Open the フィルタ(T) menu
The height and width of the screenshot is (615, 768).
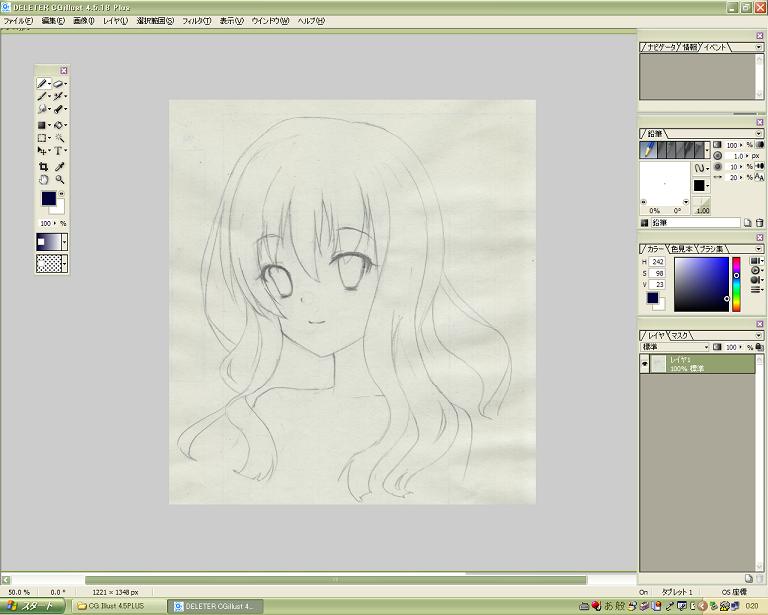(196, 21)
